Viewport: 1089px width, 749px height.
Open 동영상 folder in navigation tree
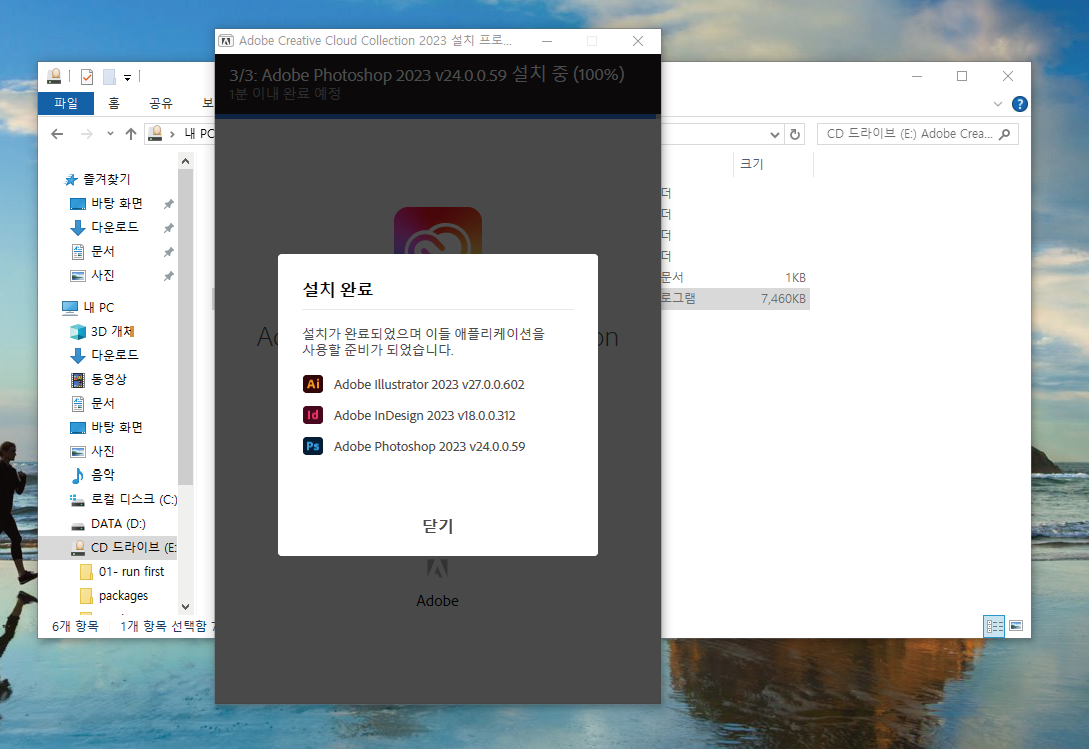(108, 379)
